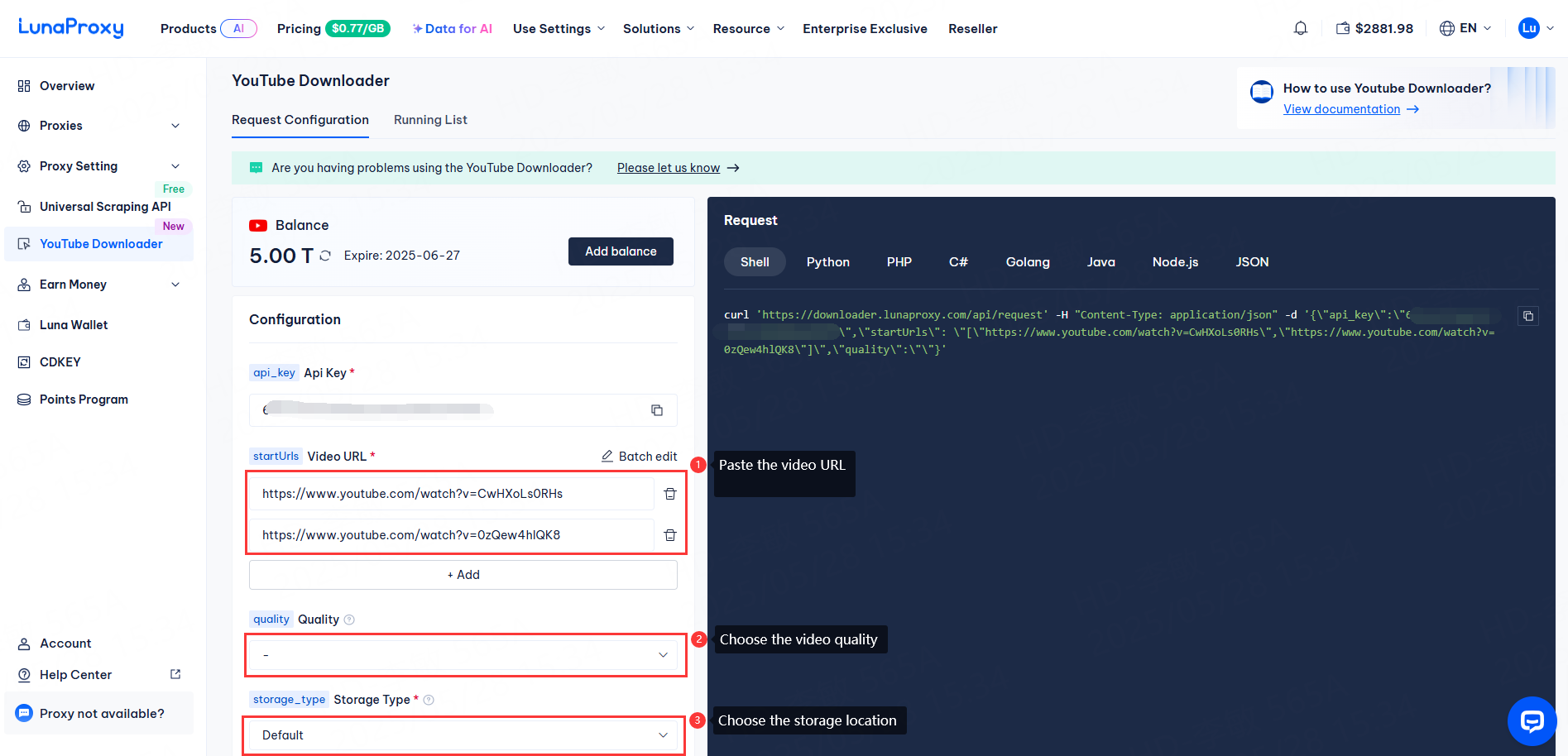Switch to the Running List tab
1568x756 pixels.
click(x=430, y=120)
